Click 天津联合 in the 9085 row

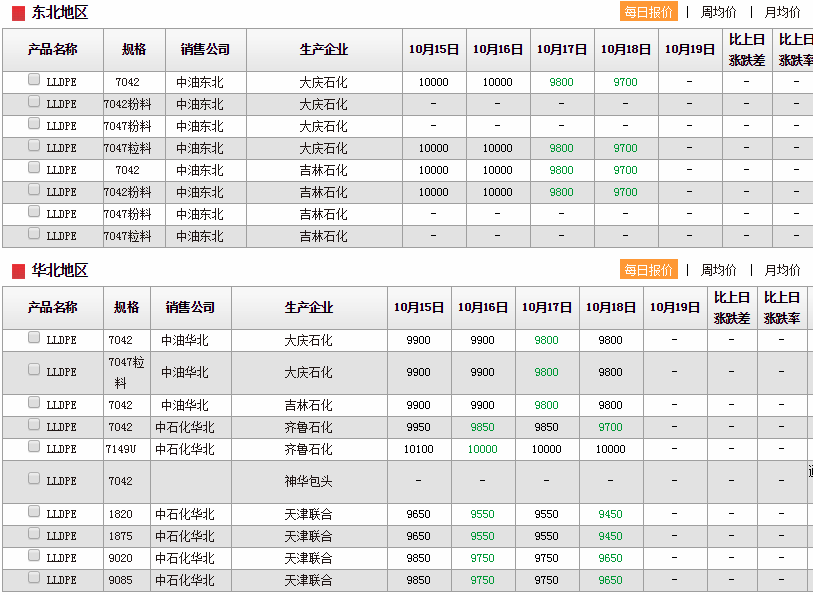pos(309,580)
